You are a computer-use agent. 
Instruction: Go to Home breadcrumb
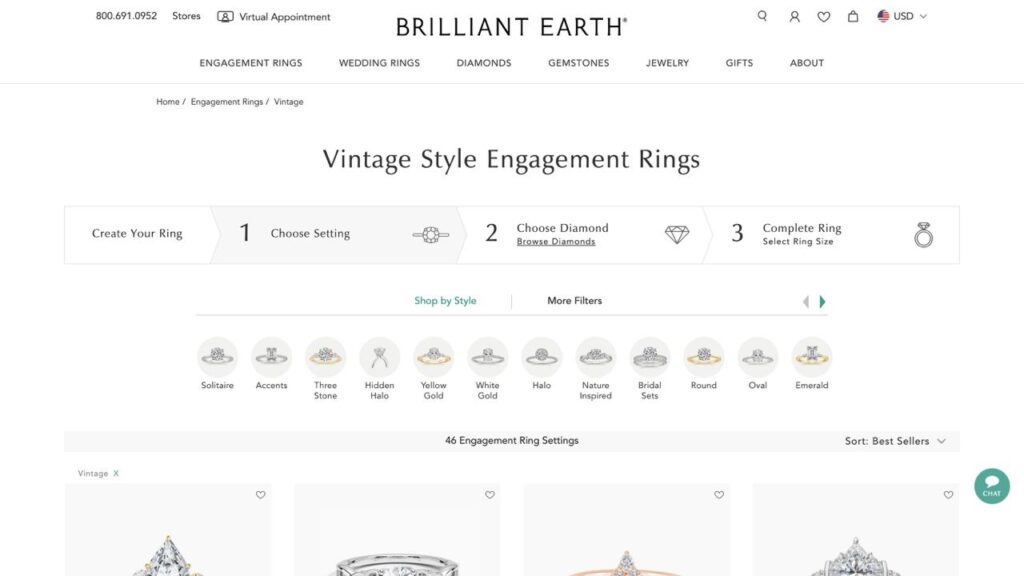coord(168,102)
